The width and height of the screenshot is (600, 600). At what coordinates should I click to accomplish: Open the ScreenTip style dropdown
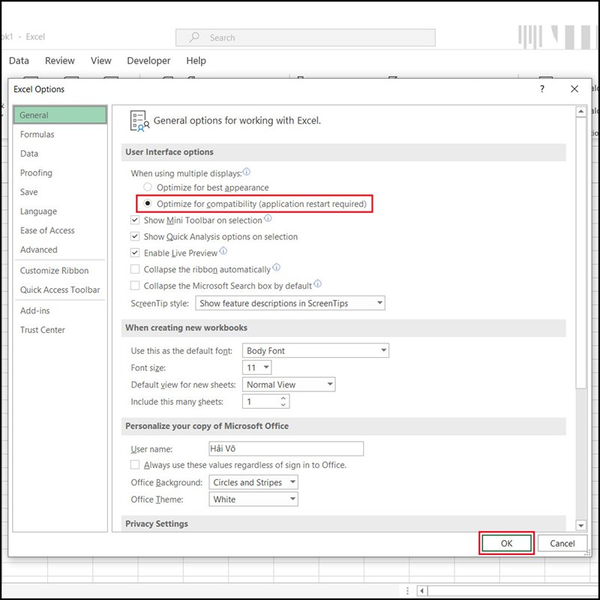pos(289,303)
